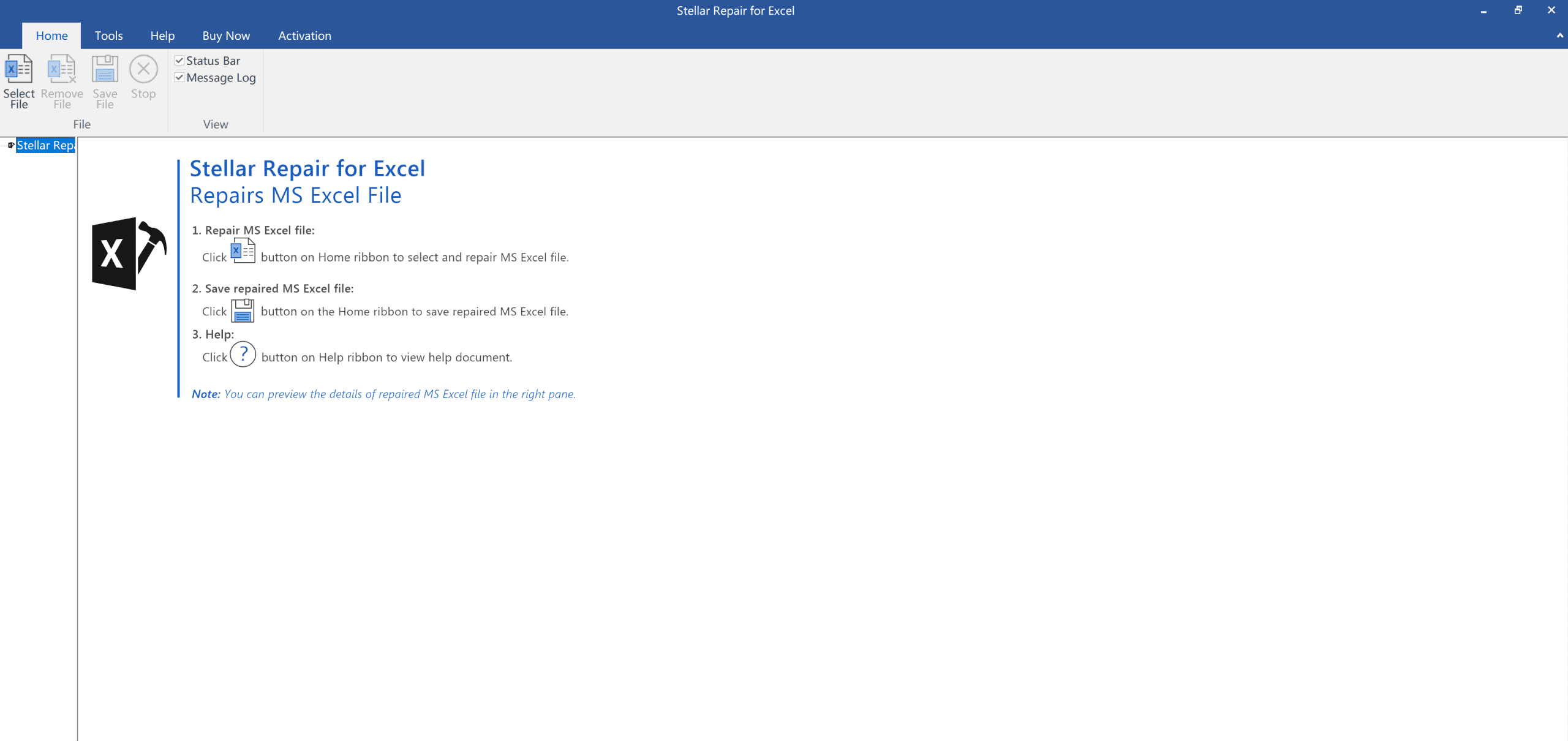Click the question mark help icon in step 3
This screenshot has width=1568, height=741.
pos(243,354)
